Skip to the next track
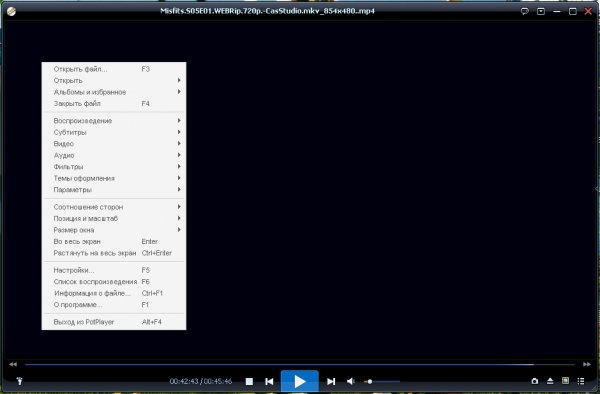Viewport: 600px width, 394px height. (x=331, y=381)
